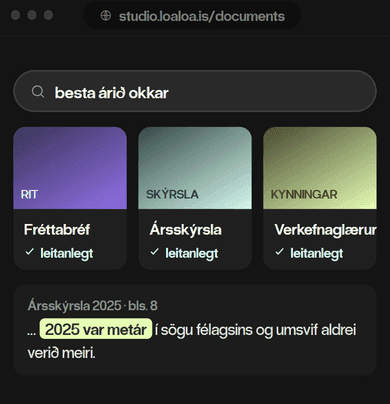
Task: Focus the search field with 'besta árið okkar'
Action: [x=195, y=91]
